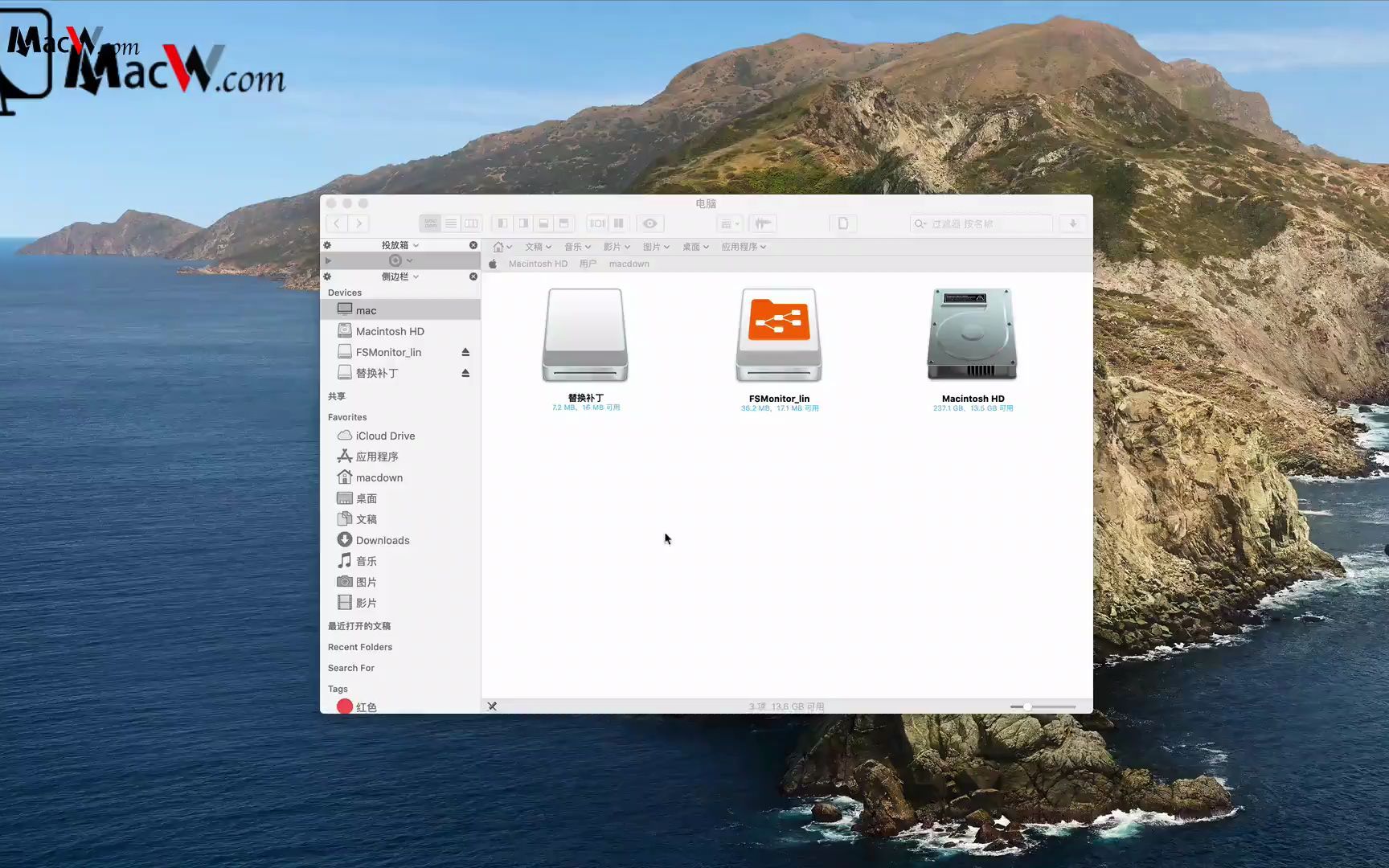Close the 侧边栏 panel with its X button

coord(473,276)
